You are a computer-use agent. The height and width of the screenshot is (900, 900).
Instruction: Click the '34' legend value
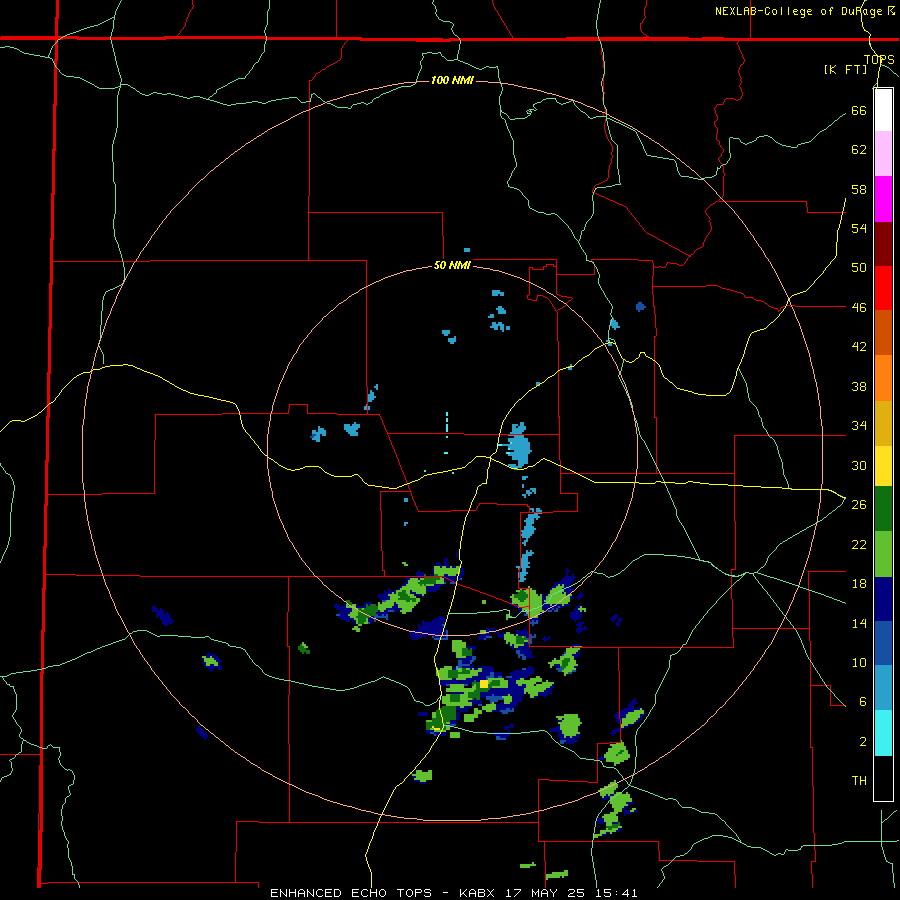(x=859, y=426)
